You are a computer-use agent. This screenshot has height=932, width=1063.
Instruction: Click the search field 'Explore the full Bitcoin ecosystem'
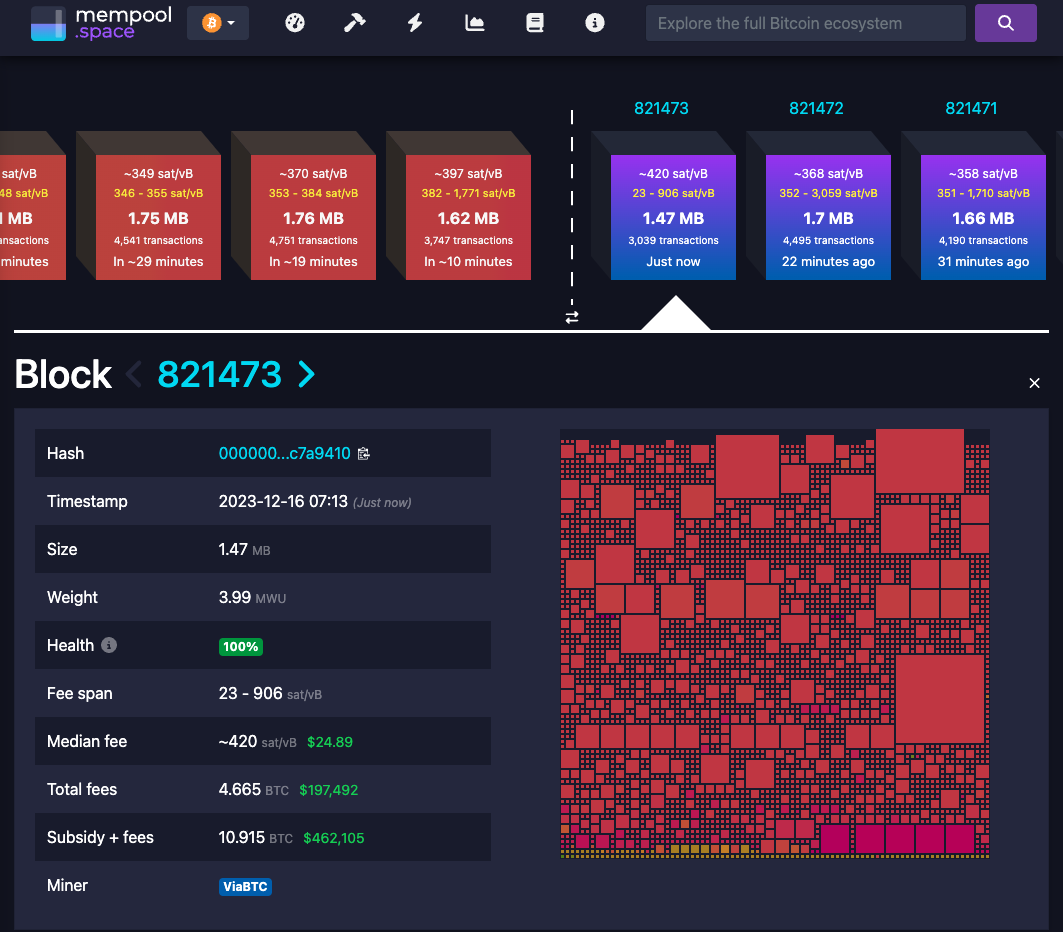coord(805,23)
